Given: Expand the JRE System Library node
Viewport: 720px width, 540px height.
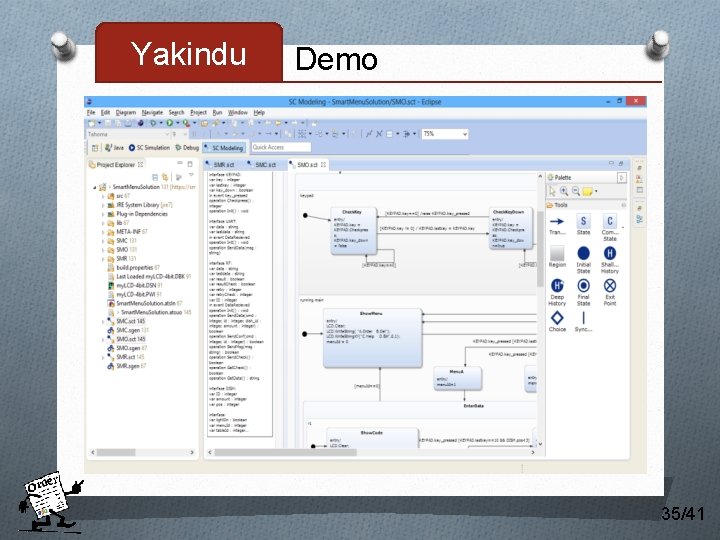Looking at the screenshot, I should pyautogui.click(x=102, y=205).
